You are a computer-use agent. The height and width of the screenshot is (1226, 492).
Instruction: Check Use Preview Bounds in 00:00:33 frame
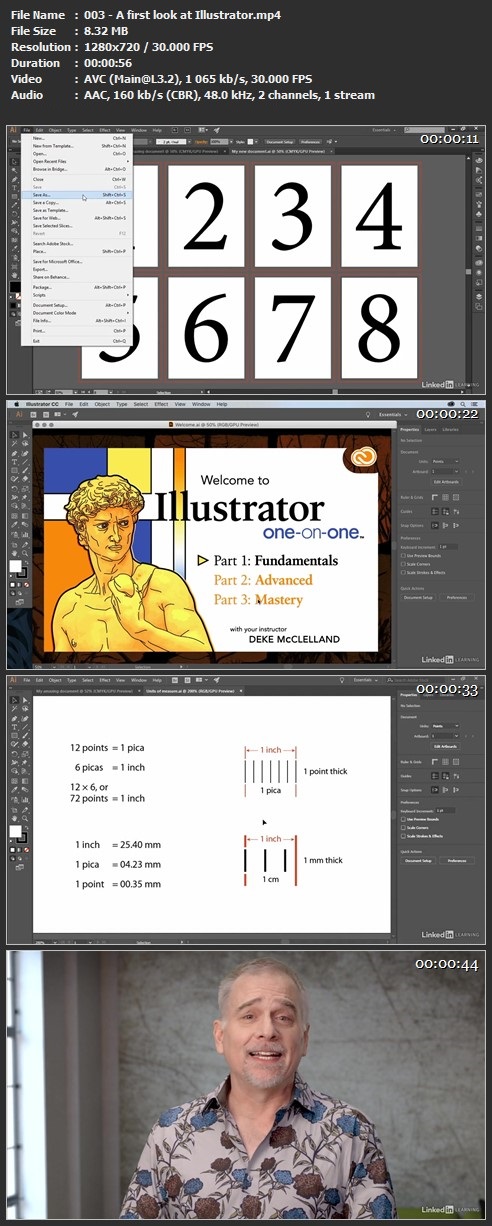[x=403, y=819]
